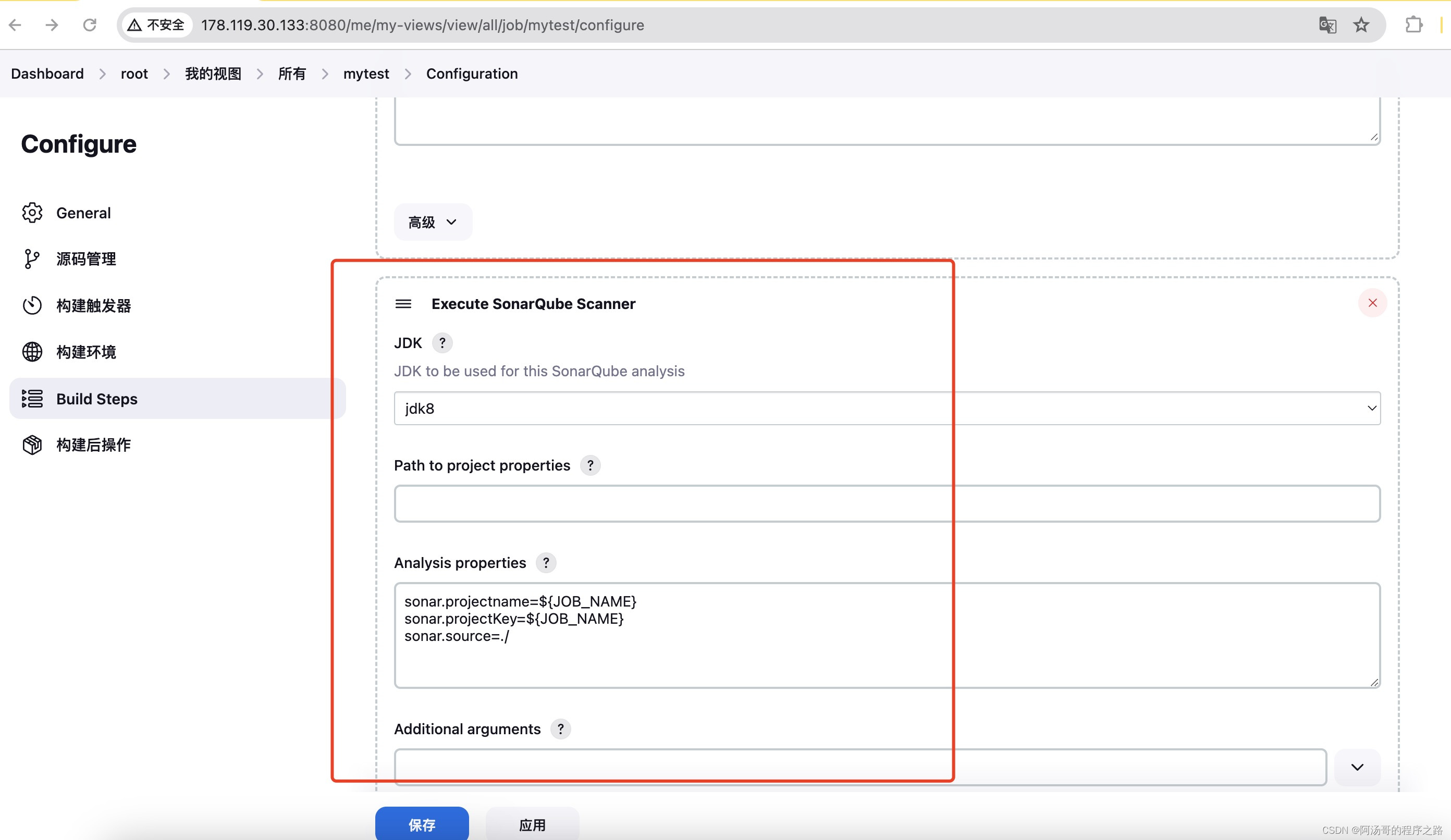Click the Configure page heading
The width and height of the screenshot is (1451, 840).
pyautogui.click(x=79, y=144)
